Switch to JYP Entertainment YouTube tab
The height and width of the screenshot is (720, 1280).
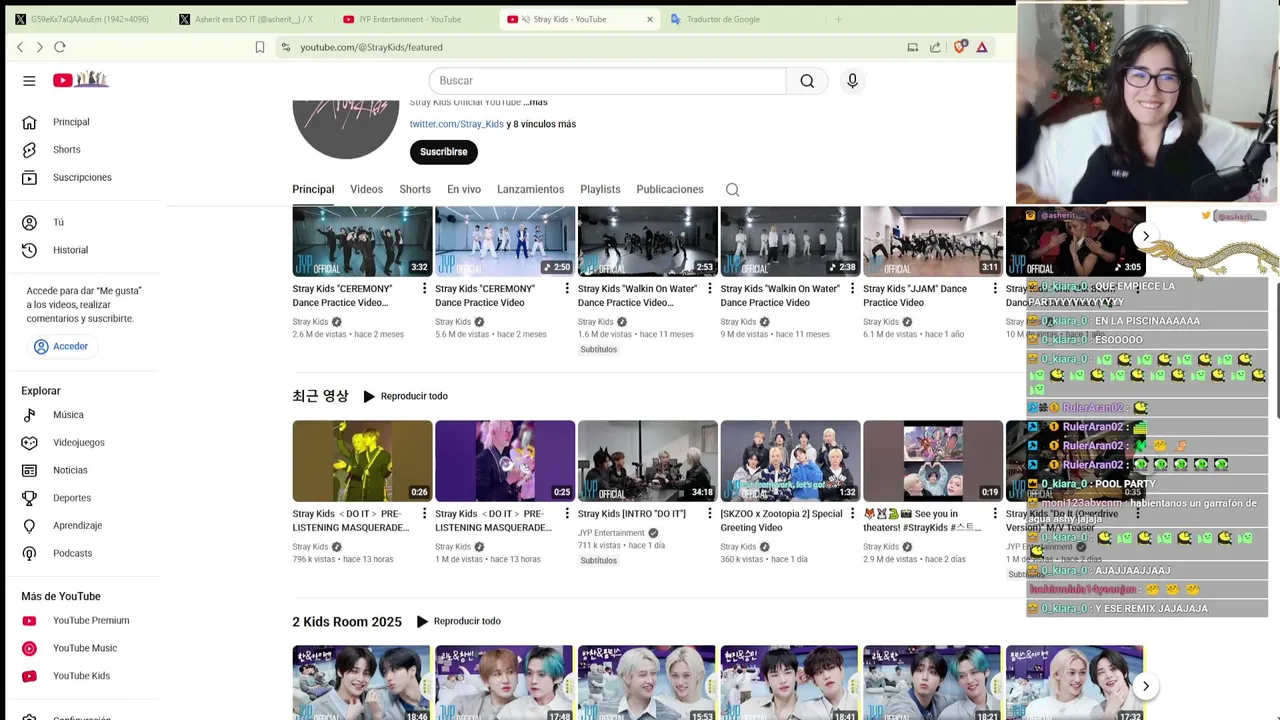tap(409, 19)
